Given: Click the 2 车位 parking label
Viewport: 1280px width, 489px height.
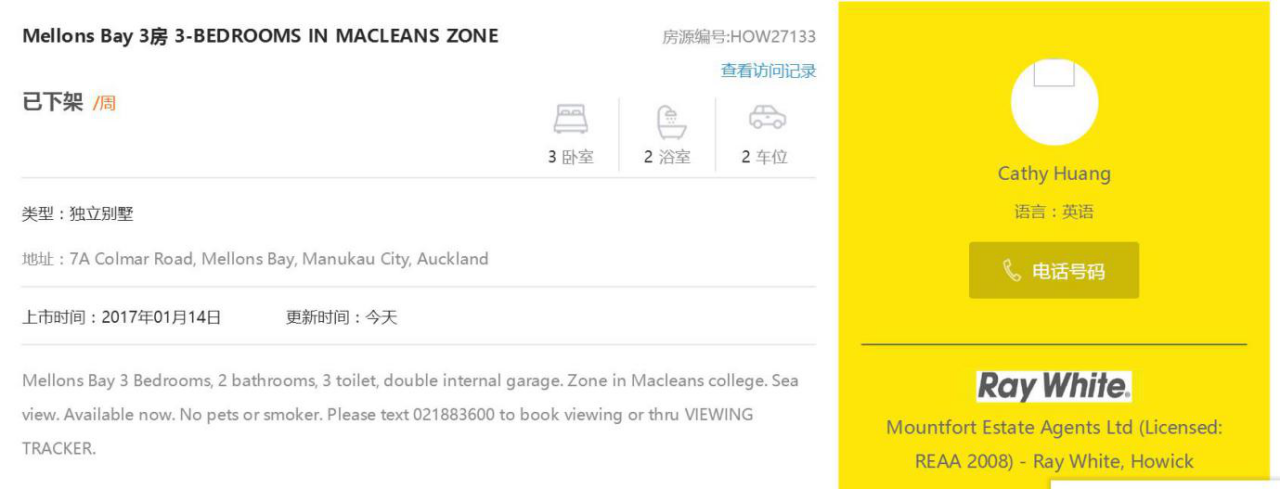Looking at the screenshot, I should pyautogui.click(x=765, y=157).
